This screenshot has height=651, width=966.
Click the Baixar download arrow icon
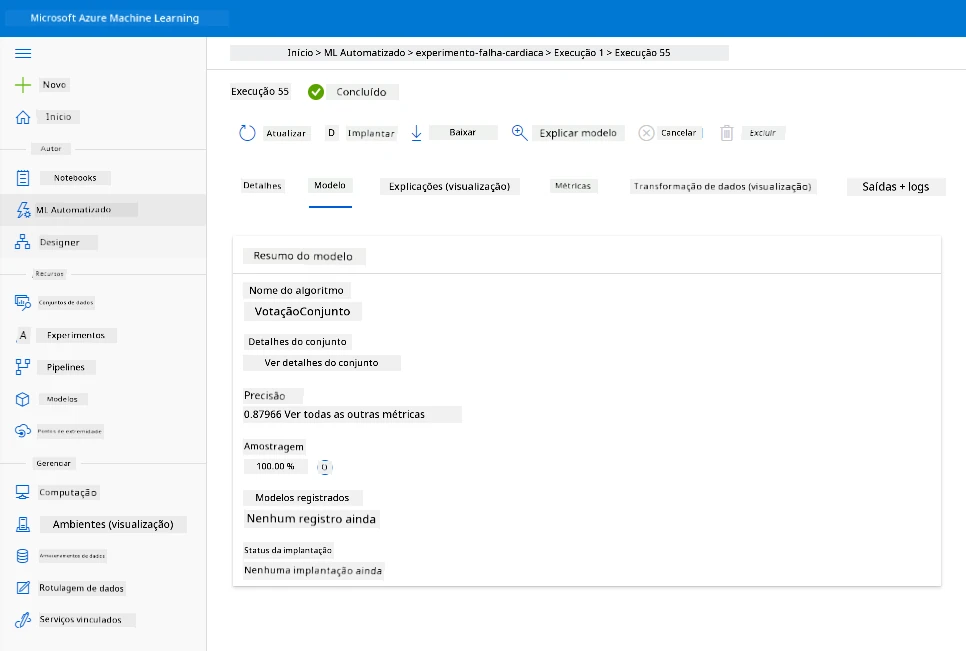416,133
